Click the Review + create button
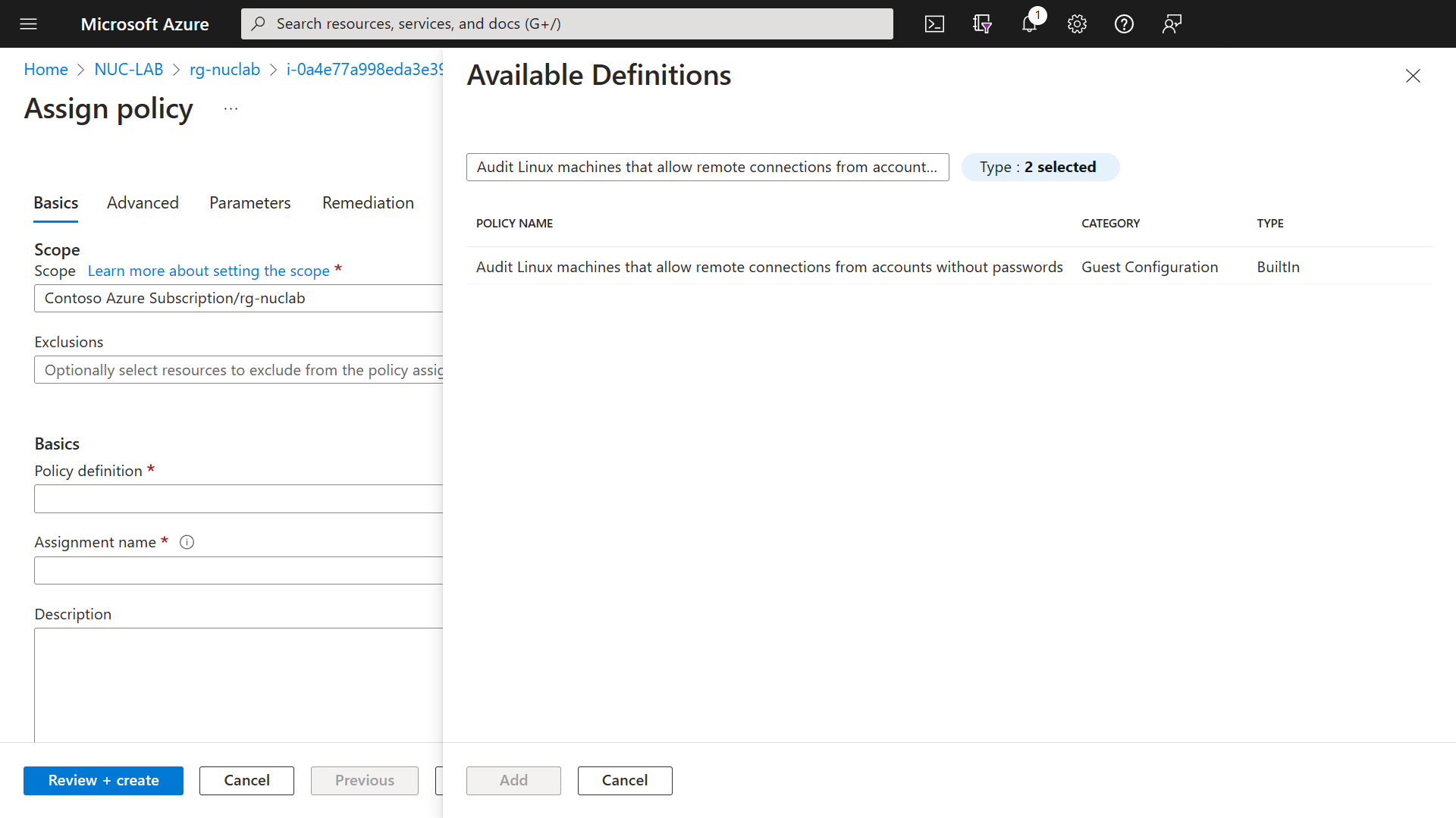 pos(103,780)
